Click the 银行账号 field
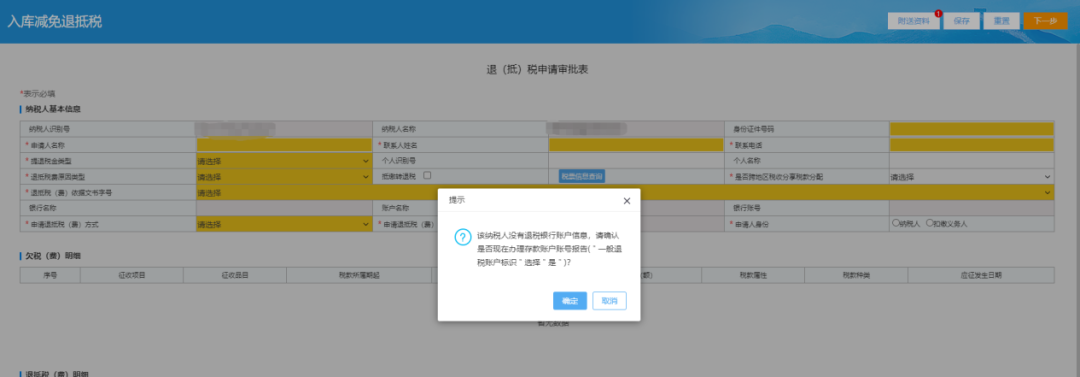This screenshot has height=377, width=1080. (x=971, y=208)
